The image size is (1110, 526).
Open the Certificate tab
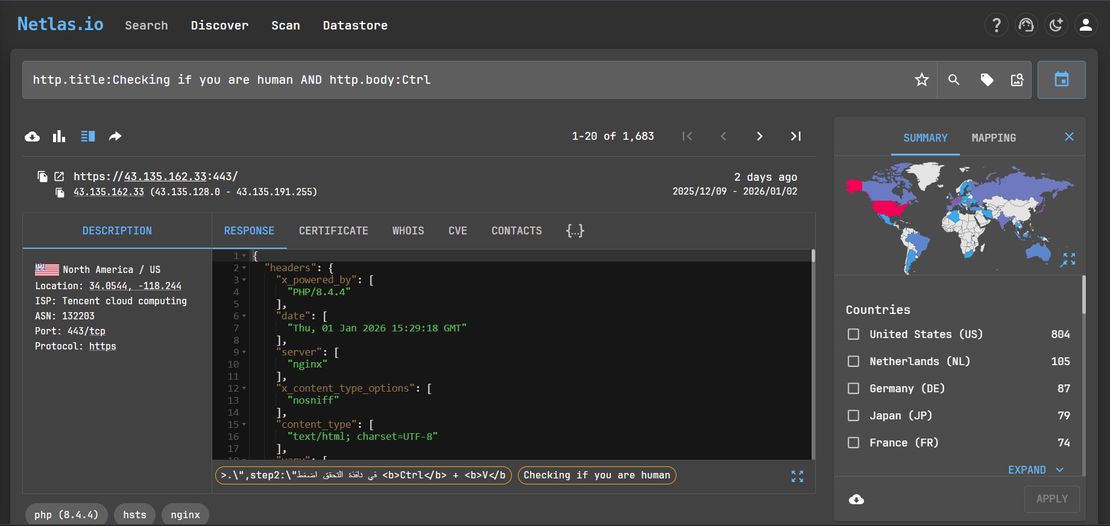coord(333,230)
